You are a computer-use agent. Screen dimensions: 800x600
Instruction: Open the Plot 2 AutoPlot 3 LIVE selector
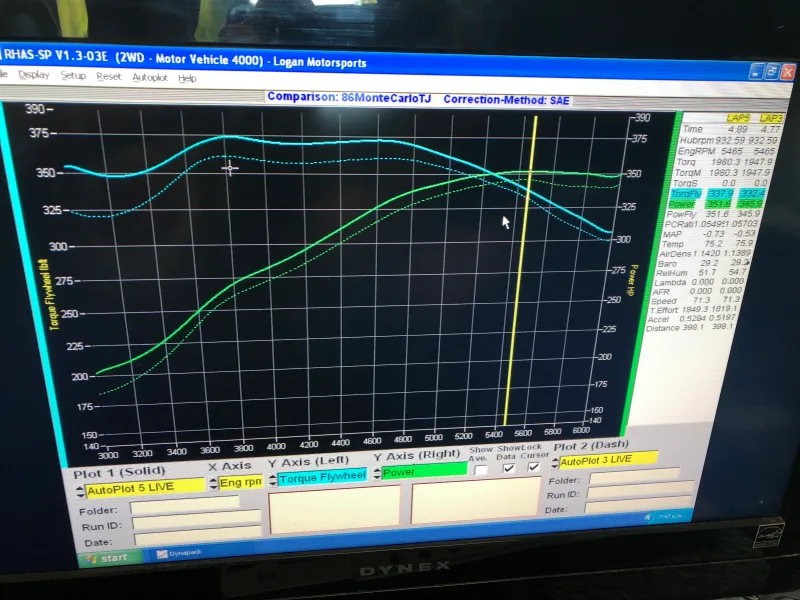[x=608, y=460]
